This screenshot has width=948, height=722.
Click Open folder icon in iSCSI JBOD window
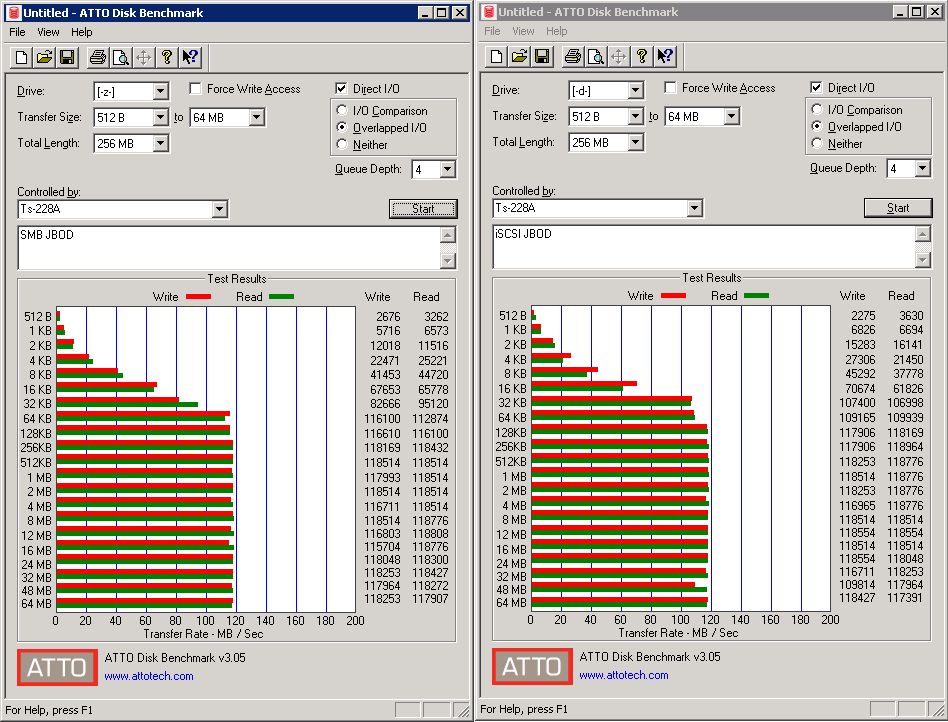click(519, 56)
